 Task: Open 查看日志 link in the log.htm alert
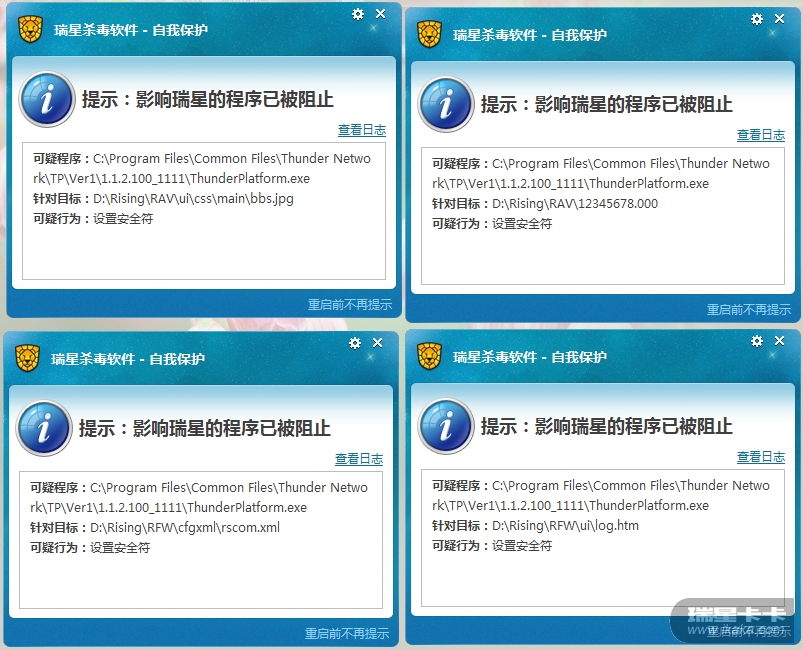[x=761, y=457]
